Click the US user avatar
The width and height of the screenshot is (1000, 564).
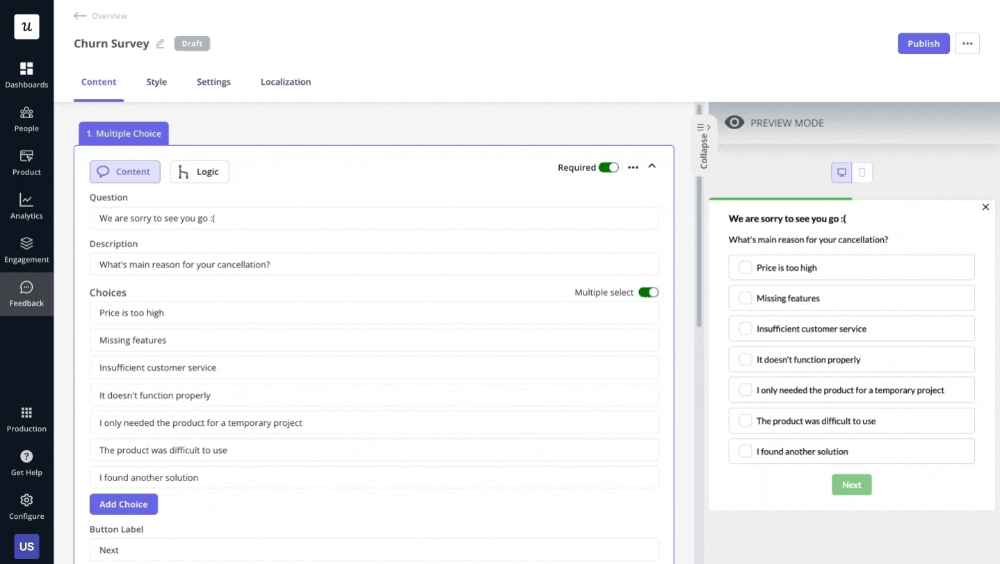point(26,546)
